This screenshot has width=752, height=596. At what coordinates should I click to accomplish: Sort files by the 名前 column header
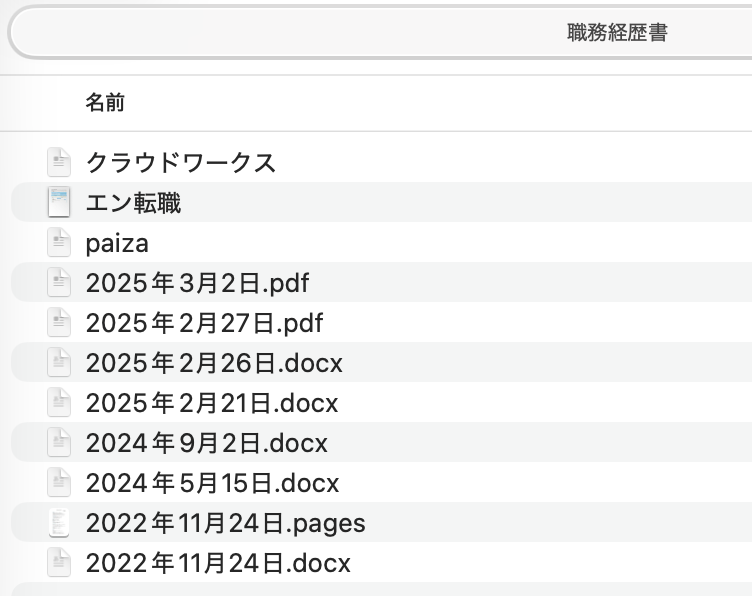tap(105, 102)
